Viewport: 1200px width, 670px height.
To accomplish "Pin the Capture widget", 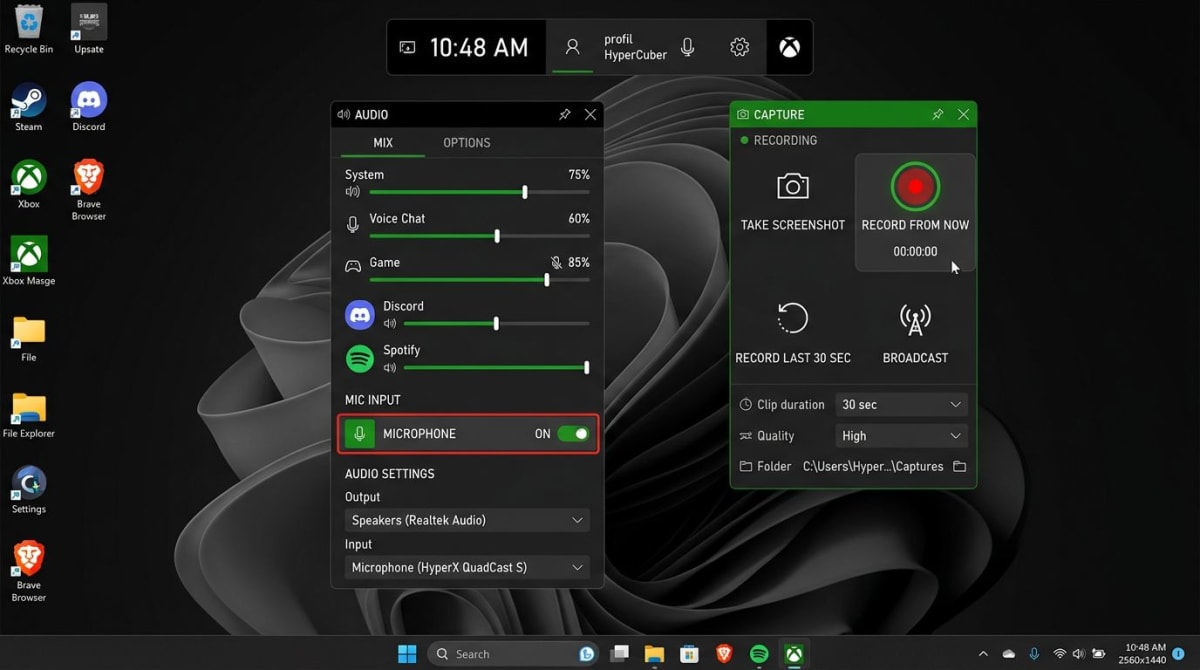I will pos(938,114).
